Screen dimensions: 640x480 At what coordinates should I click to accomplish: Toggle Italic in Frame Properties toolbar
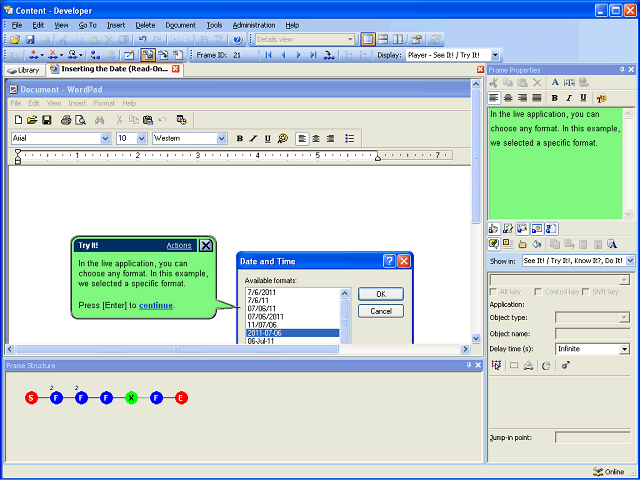pyautogui.click(x=569, y=98)
